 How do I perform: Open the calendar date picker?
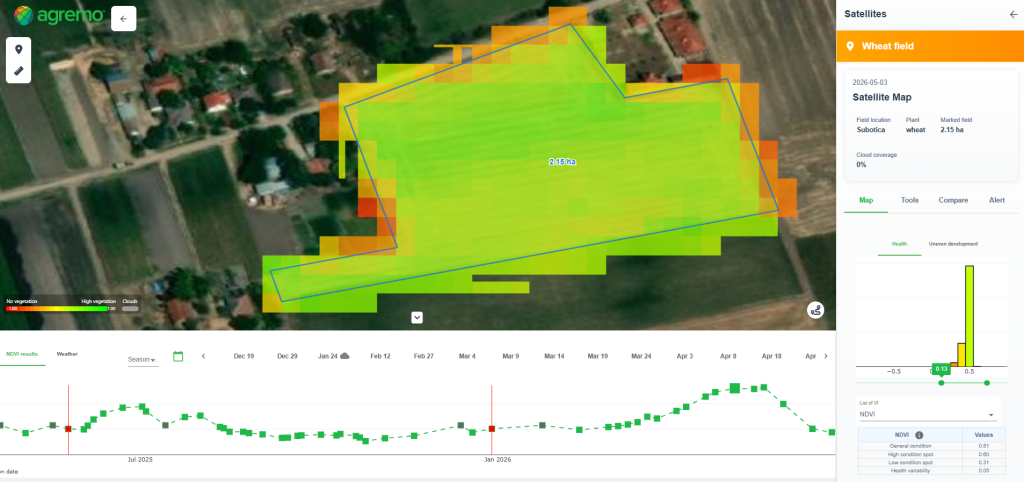click(178, 356)
